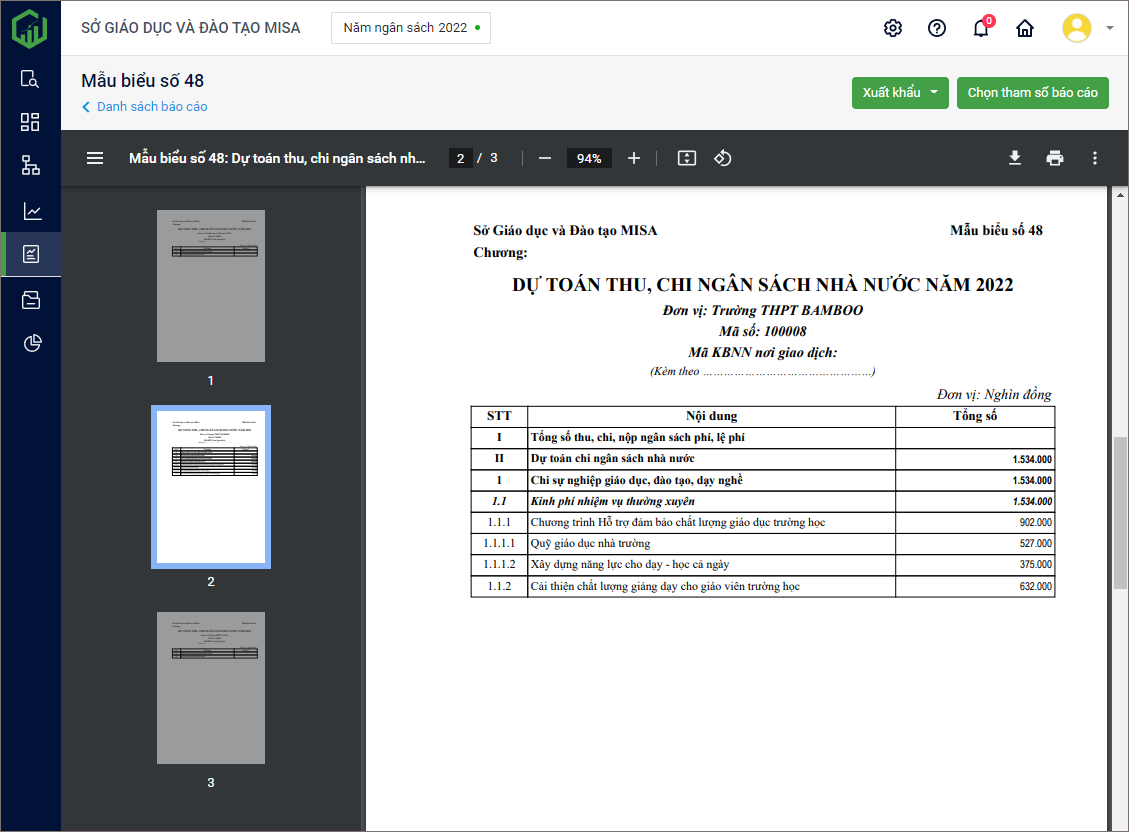The width and height of the screenshot is (1129, 832).
Task: Open the notifications bell
Action: (x=981, y=28)
